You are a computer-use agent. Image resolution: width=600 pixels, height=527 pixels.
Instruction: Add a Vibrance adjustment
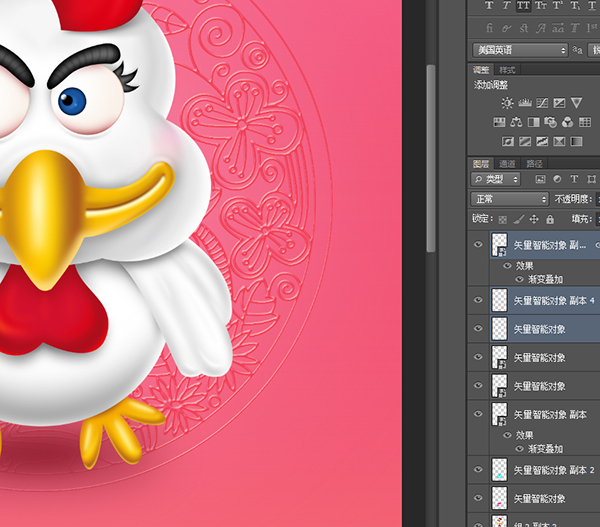tap(576, 103)
